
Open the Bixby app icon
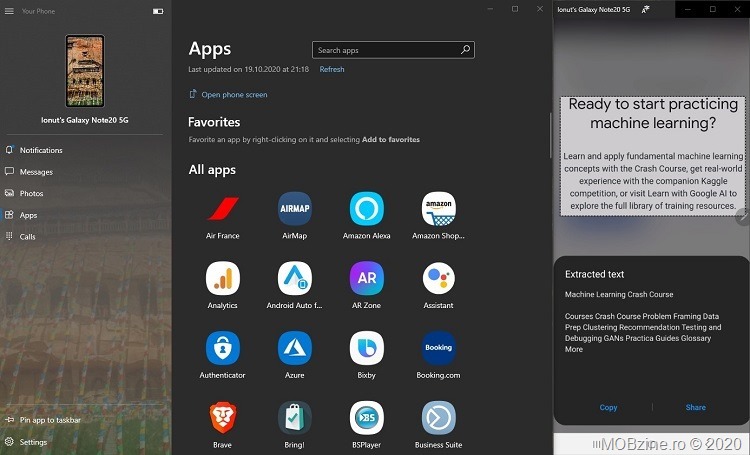(366, 348)
